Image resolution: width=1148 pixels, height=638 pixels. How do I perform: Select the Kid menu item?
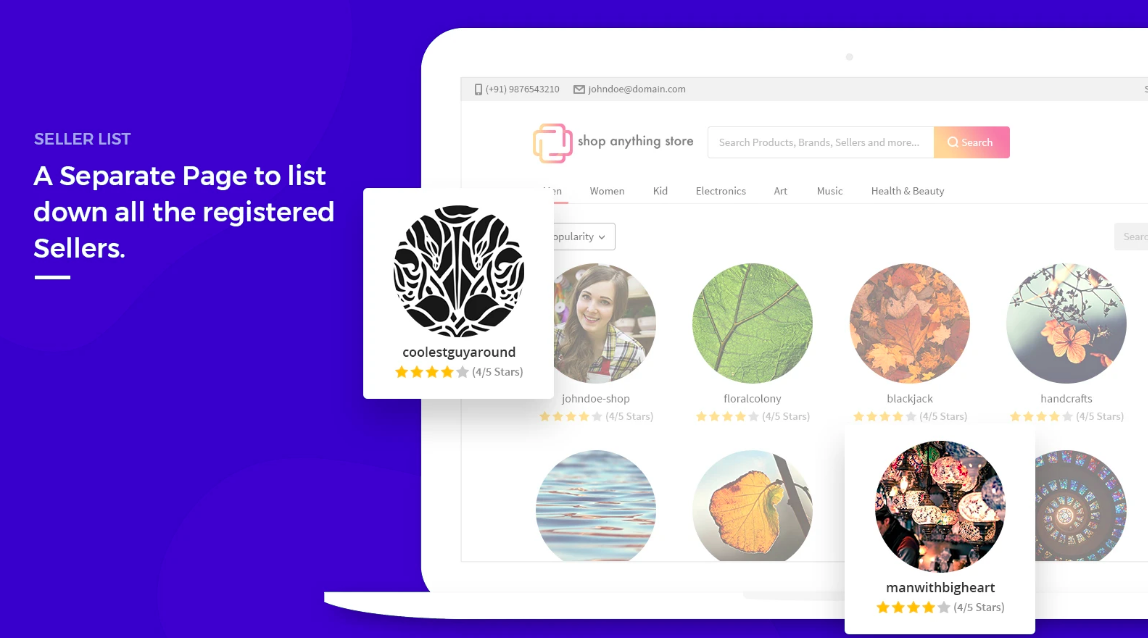click(660, 191)
